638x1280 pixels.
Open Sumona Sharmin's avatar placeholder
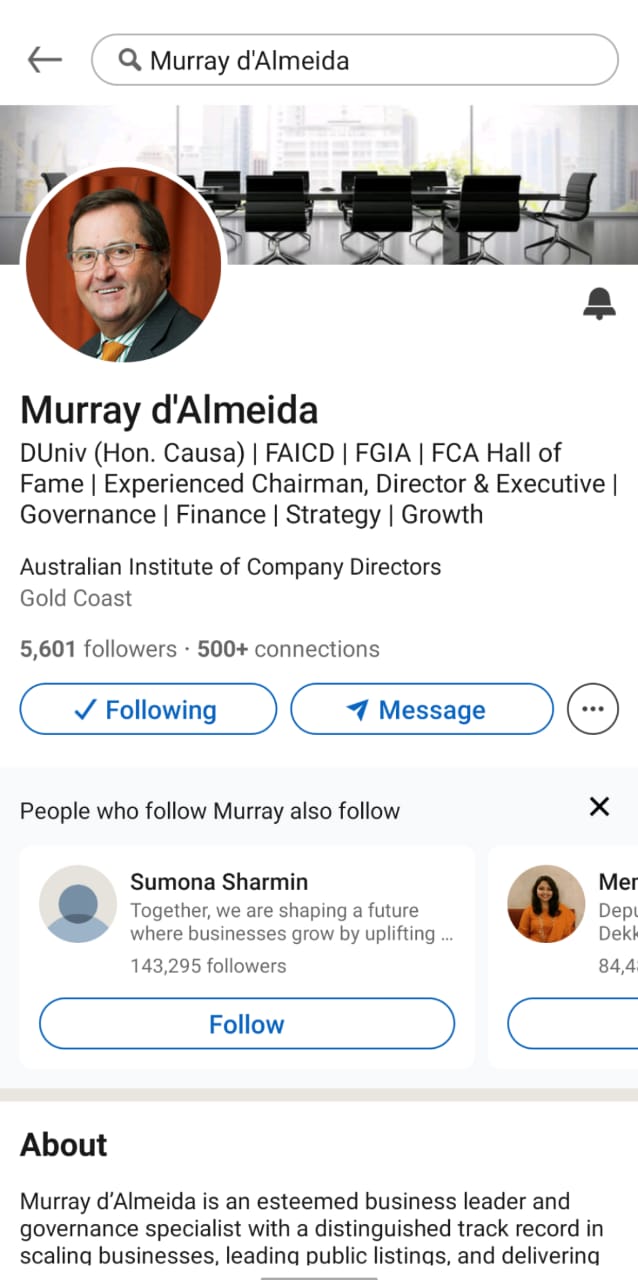pos(78,903)
